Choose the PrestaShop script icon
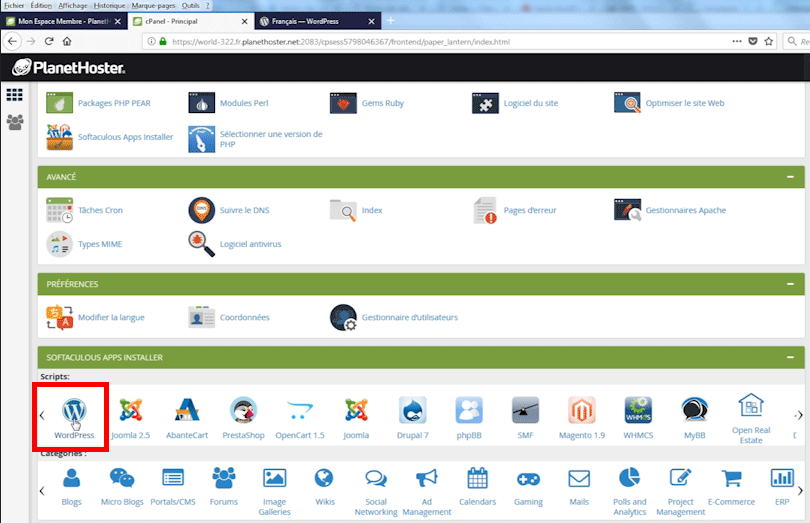The width and height of the screenshot is (810, 523). tap(243, 410)
